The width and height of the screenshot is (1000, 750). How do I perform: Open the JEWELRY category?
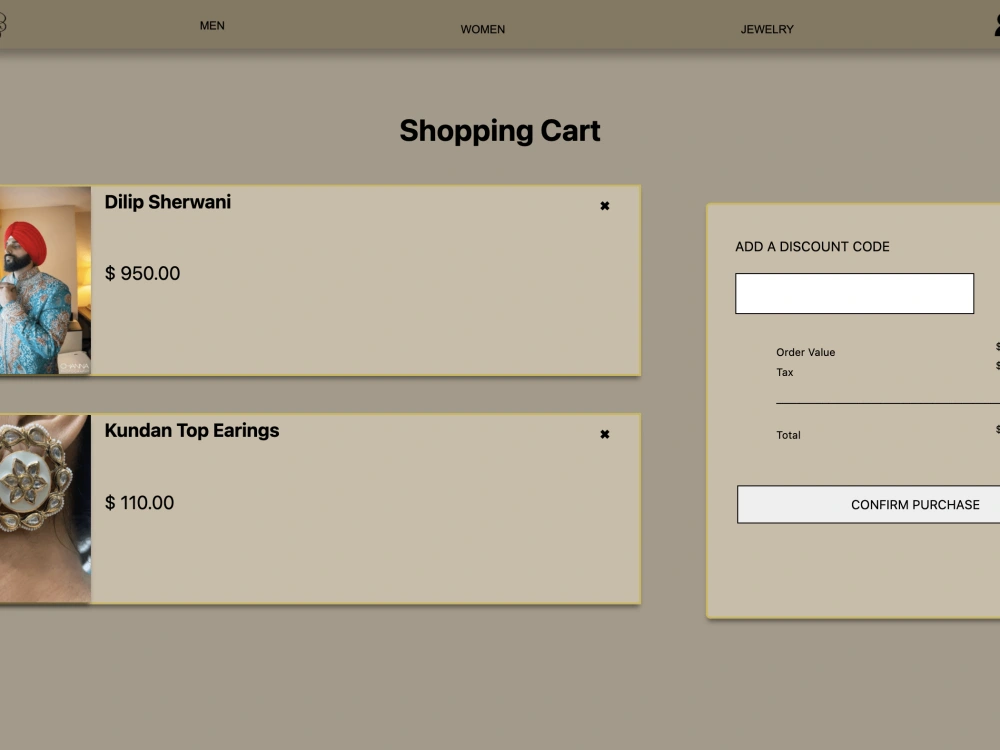pos(767,29)
